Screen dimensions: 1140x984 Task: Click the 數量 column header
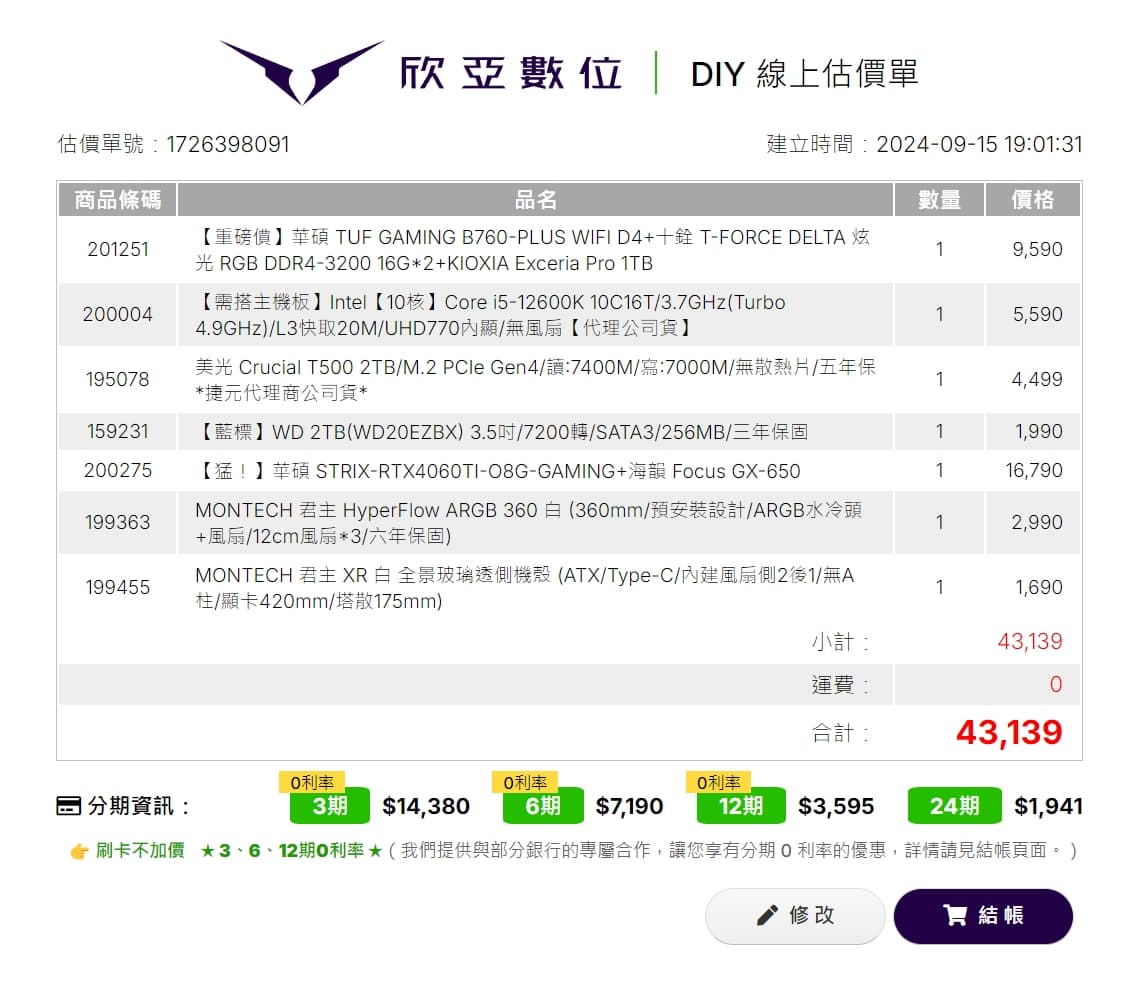(939, 199)
